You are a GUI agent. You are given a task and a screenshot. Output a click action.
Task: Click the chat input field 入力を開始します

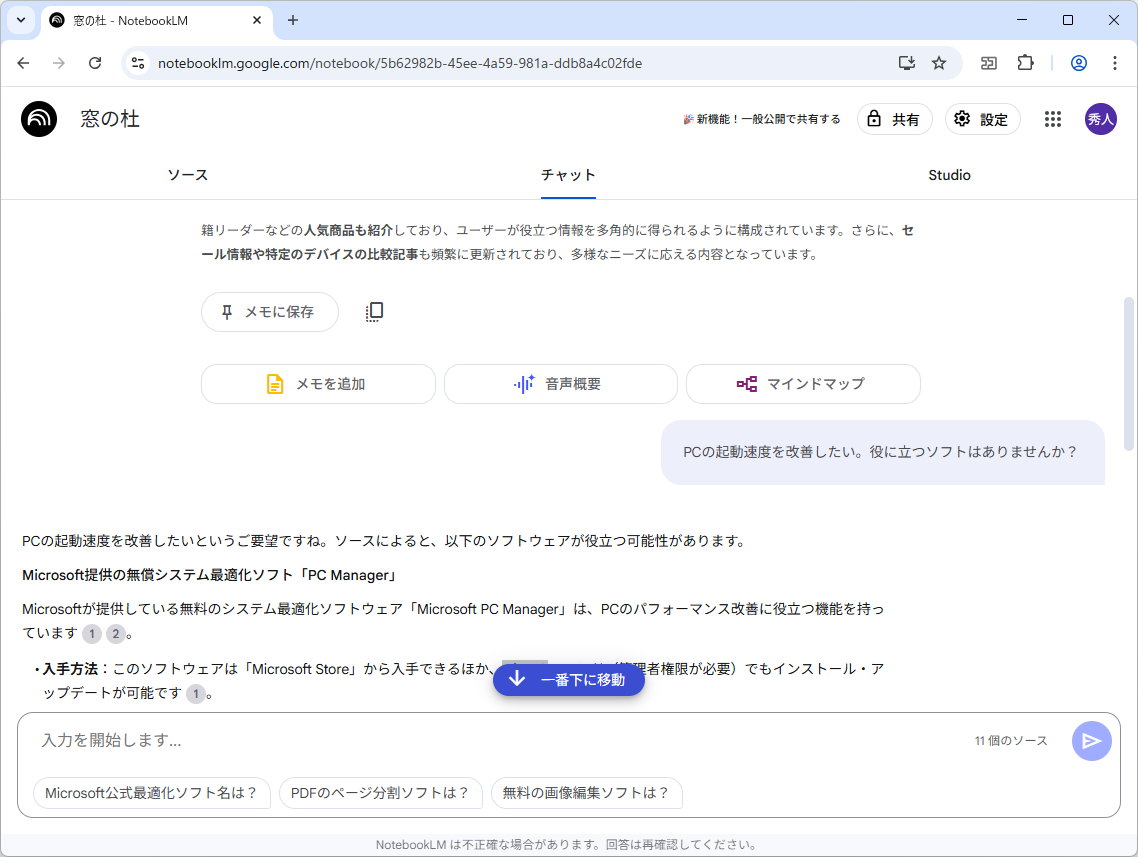pos(400,740)
